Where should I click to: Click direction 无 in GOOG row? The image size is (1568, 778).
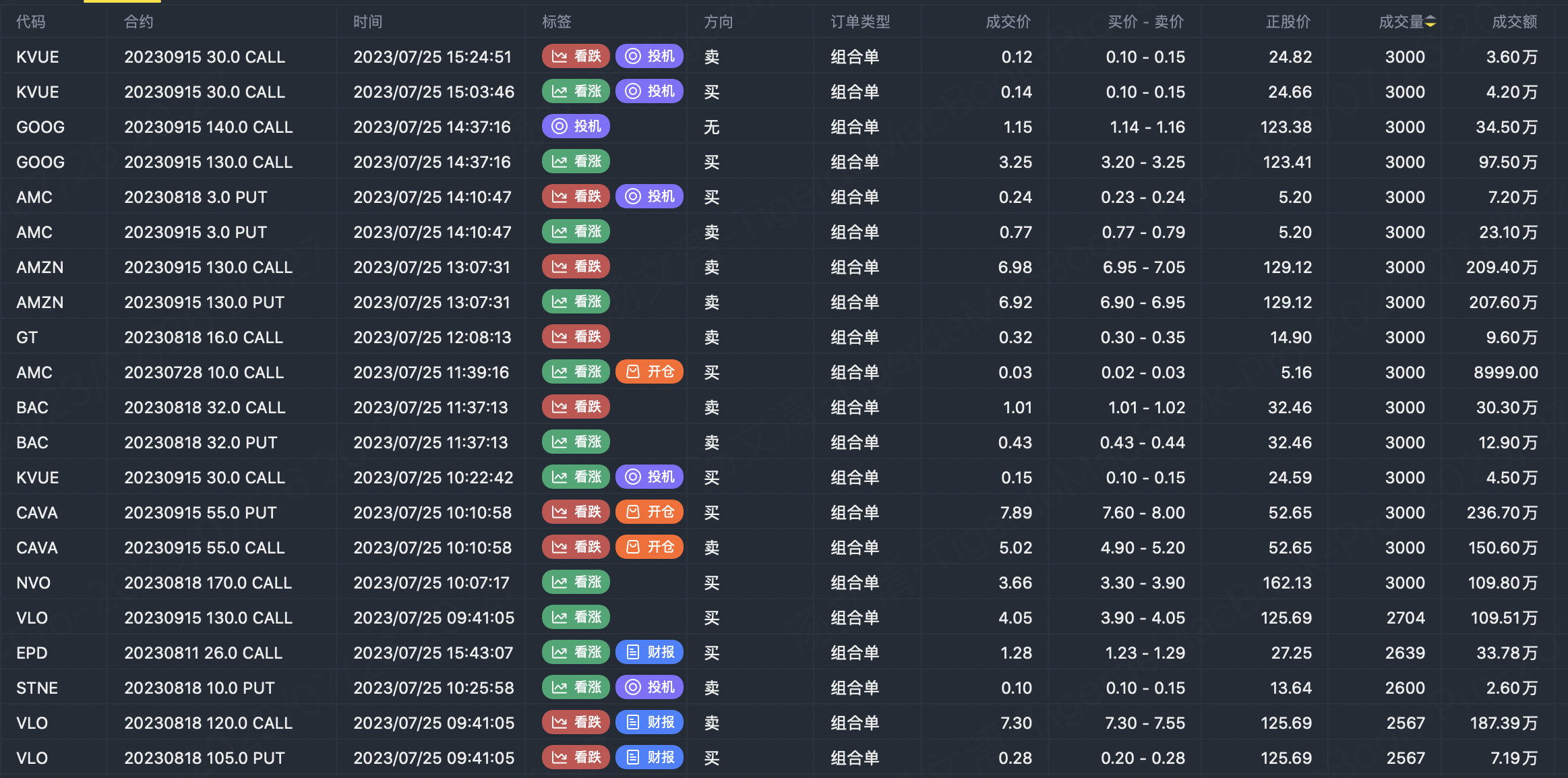(x=712, y=127)
